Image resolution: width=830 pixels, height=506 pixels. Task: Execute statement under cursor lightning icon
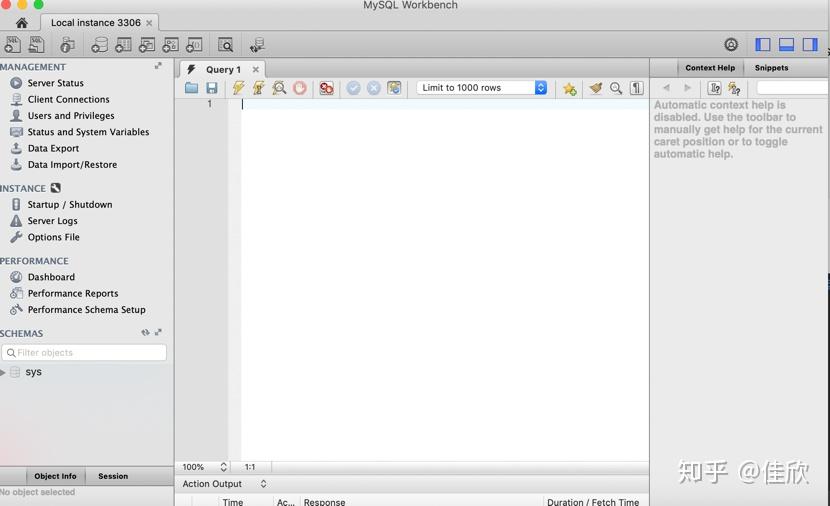click(259, 88)
